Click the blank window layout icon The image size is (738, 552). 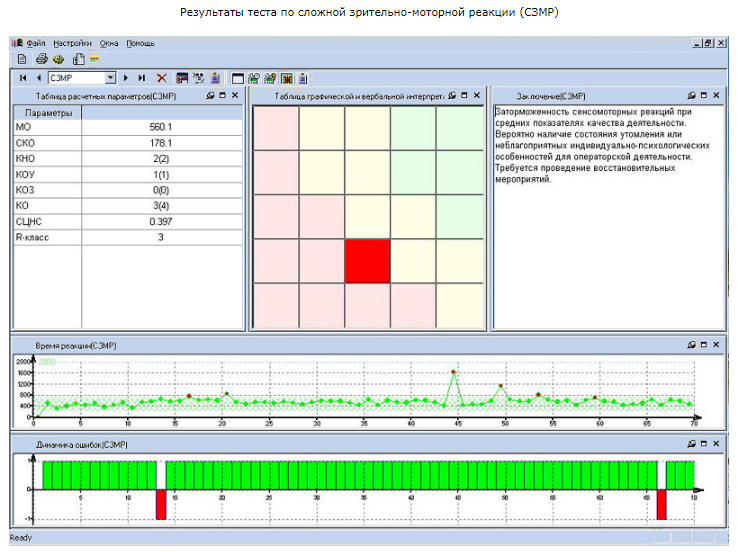tap(238, 79)
